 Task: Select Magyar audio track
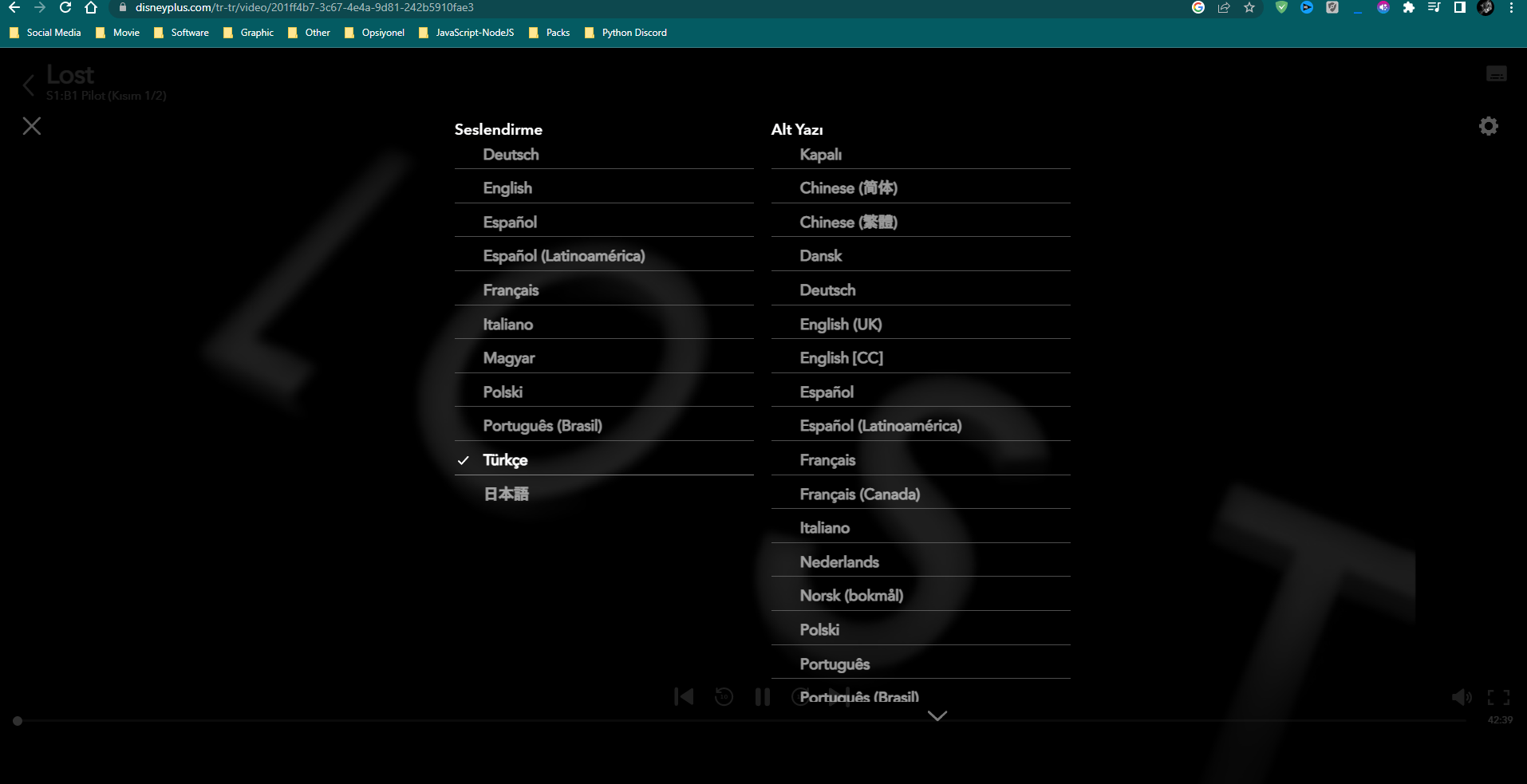click(x=604, y=358)
